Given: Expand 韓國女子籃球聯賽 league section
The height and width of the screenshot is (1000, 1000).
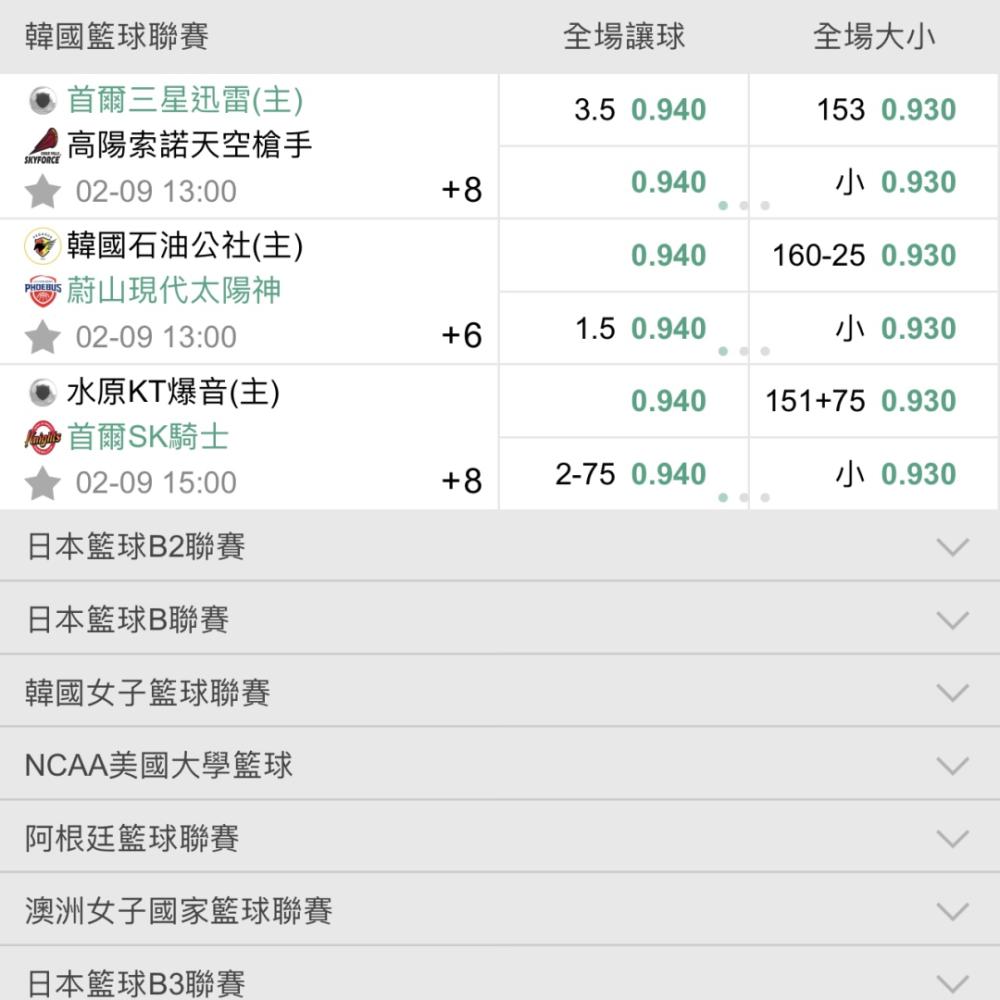Looking at the screenshot, I should [500, 693].
